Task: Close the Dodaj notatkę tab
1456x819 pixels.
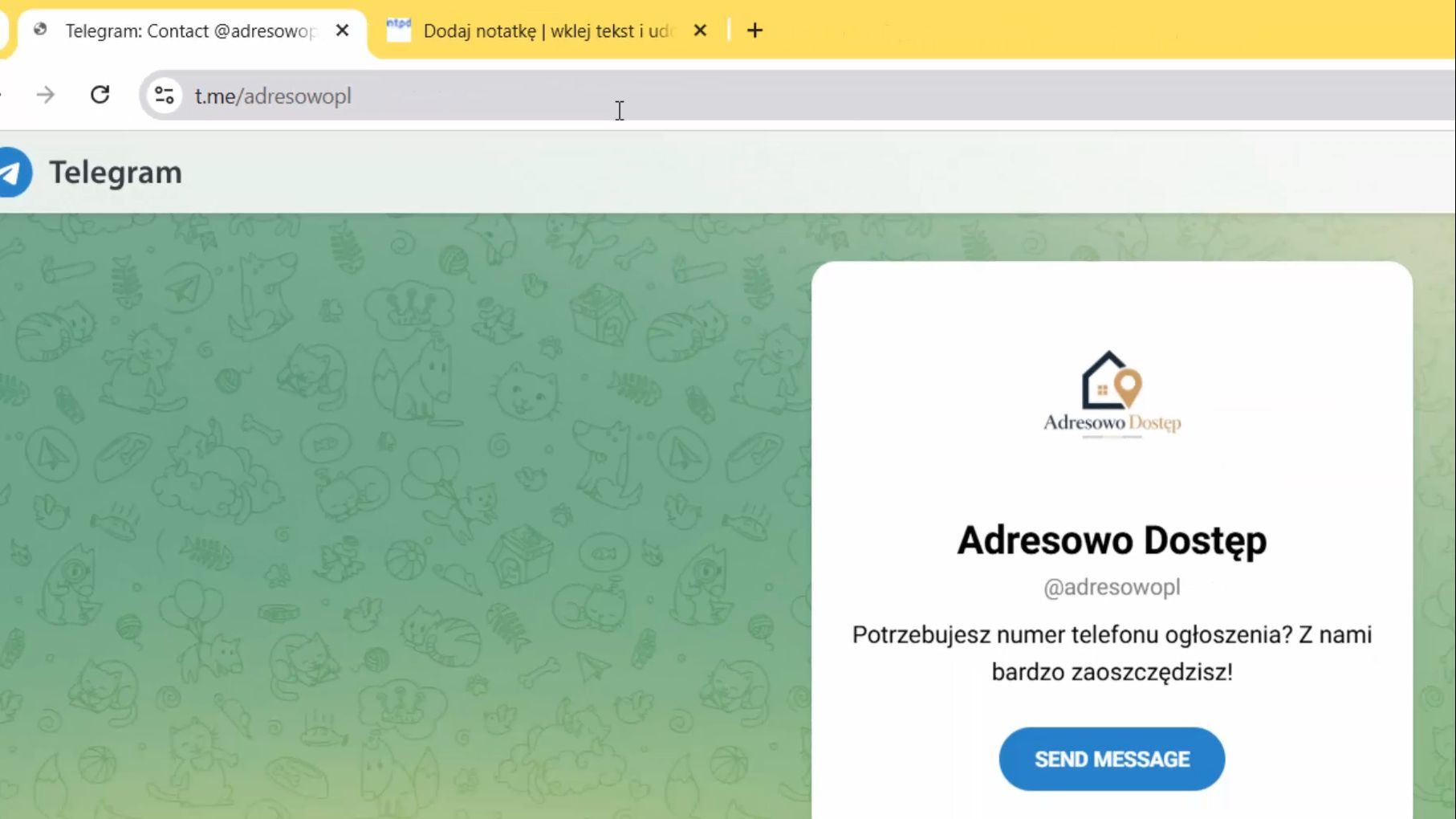Action: pyautogui.click(x=700, y=31)
